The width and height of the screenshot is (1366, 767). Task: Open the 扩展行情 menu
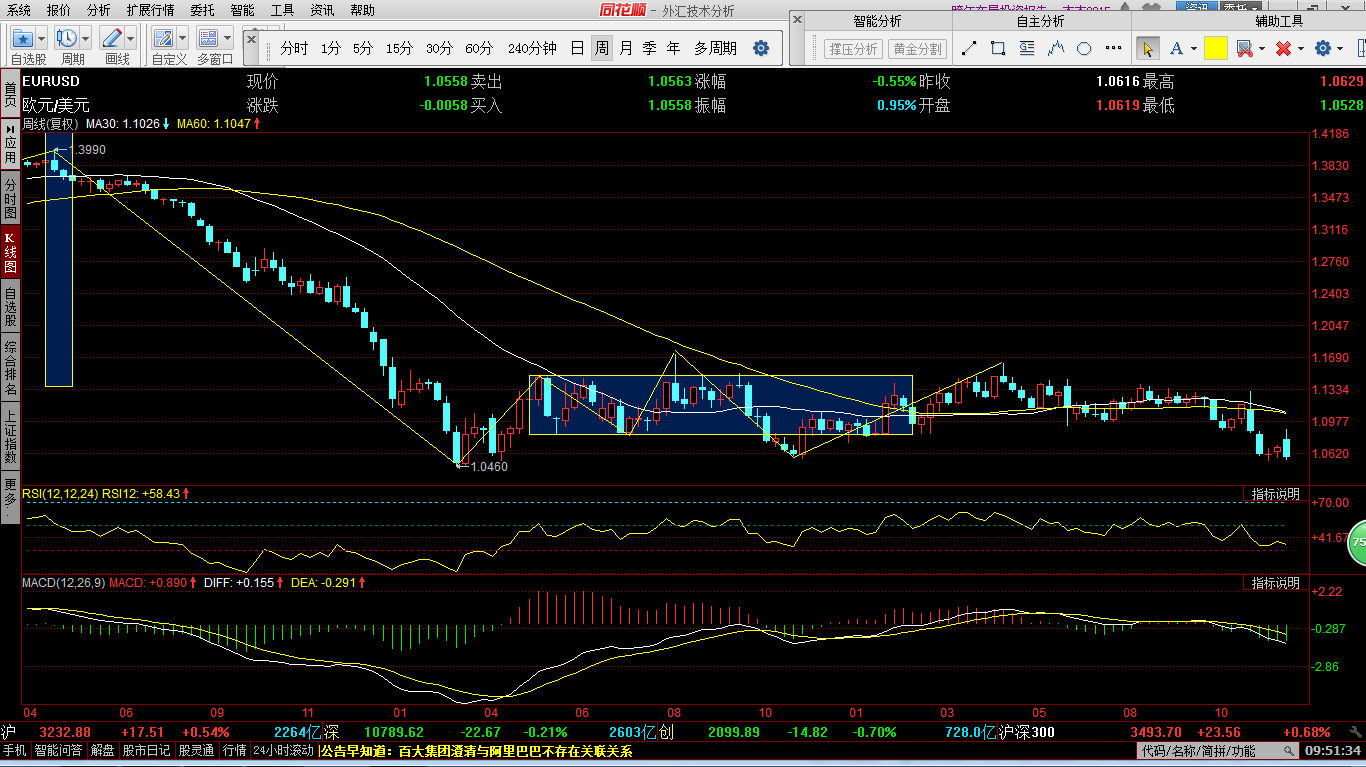click(x=150, y=10)
